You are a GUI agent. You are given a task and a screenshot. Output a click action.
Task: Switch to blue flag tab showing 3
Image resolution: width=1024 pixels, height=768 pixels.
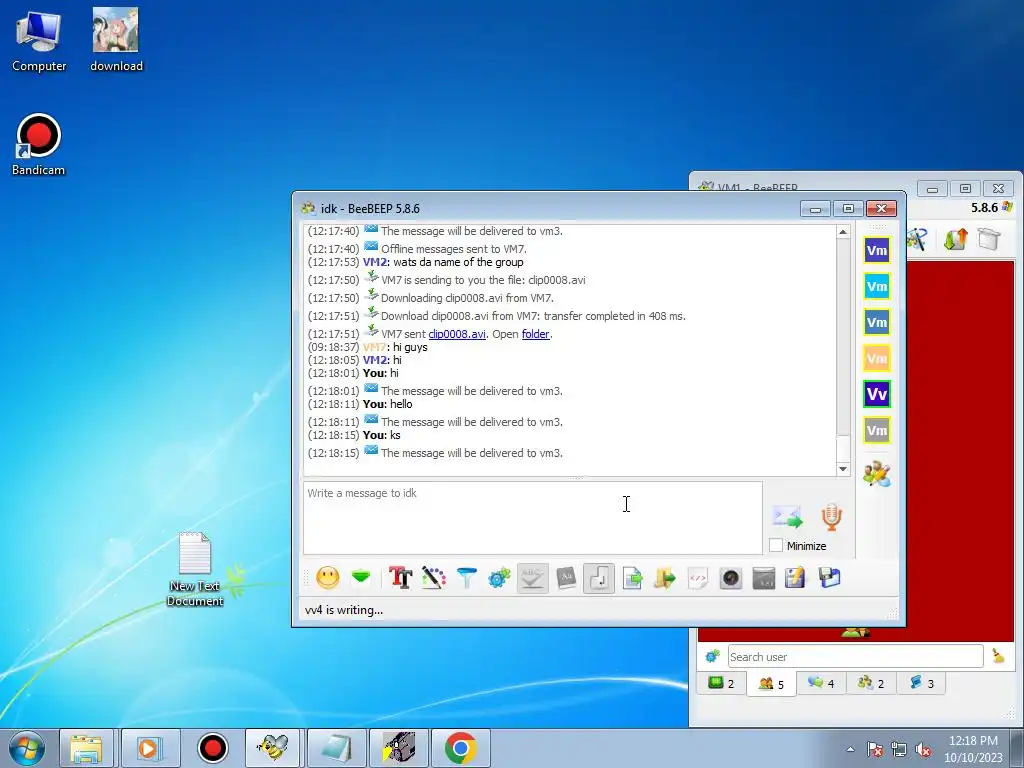click(x=921, y=683)
